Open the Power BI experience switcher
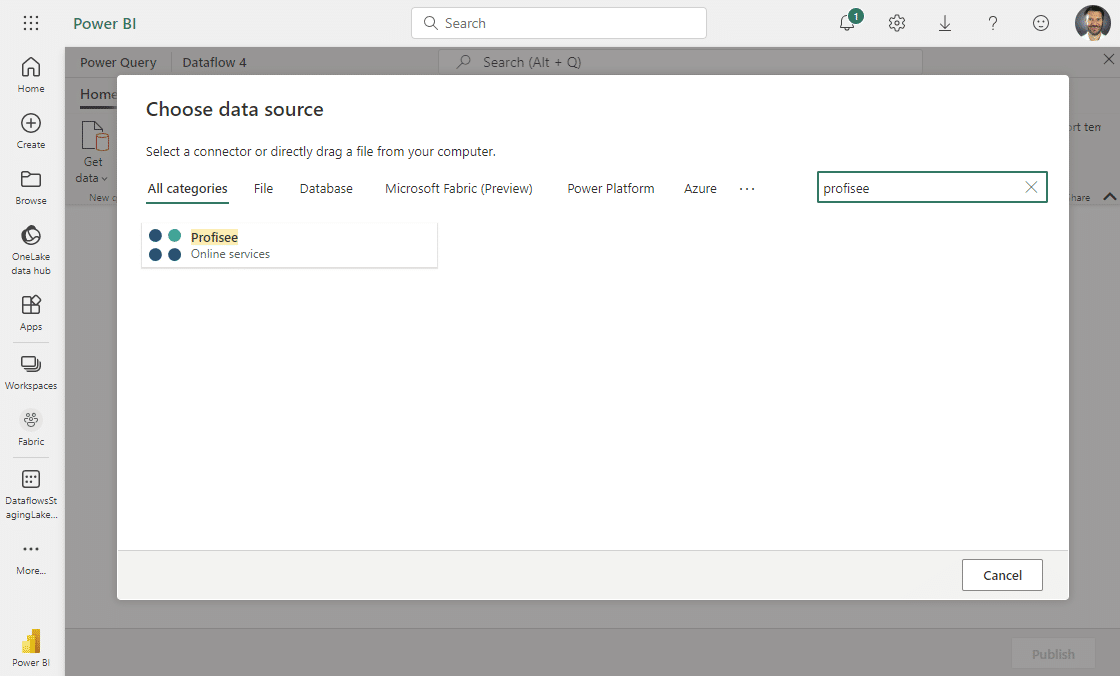The height and width of the screenshot is (676, 1120). [x=31, y=648]
